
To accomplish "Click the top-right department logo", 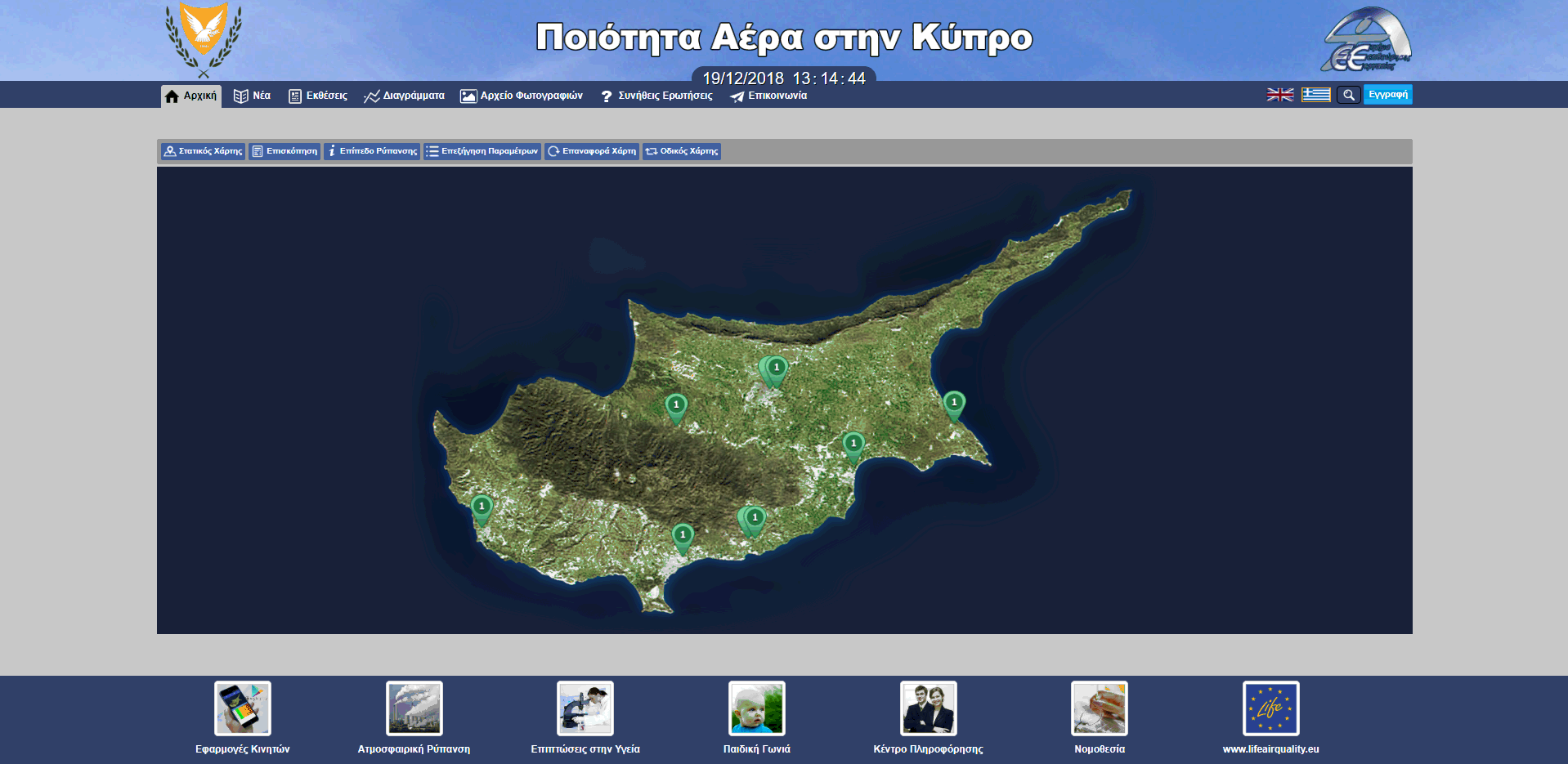I will click(x=1366, y=40).
